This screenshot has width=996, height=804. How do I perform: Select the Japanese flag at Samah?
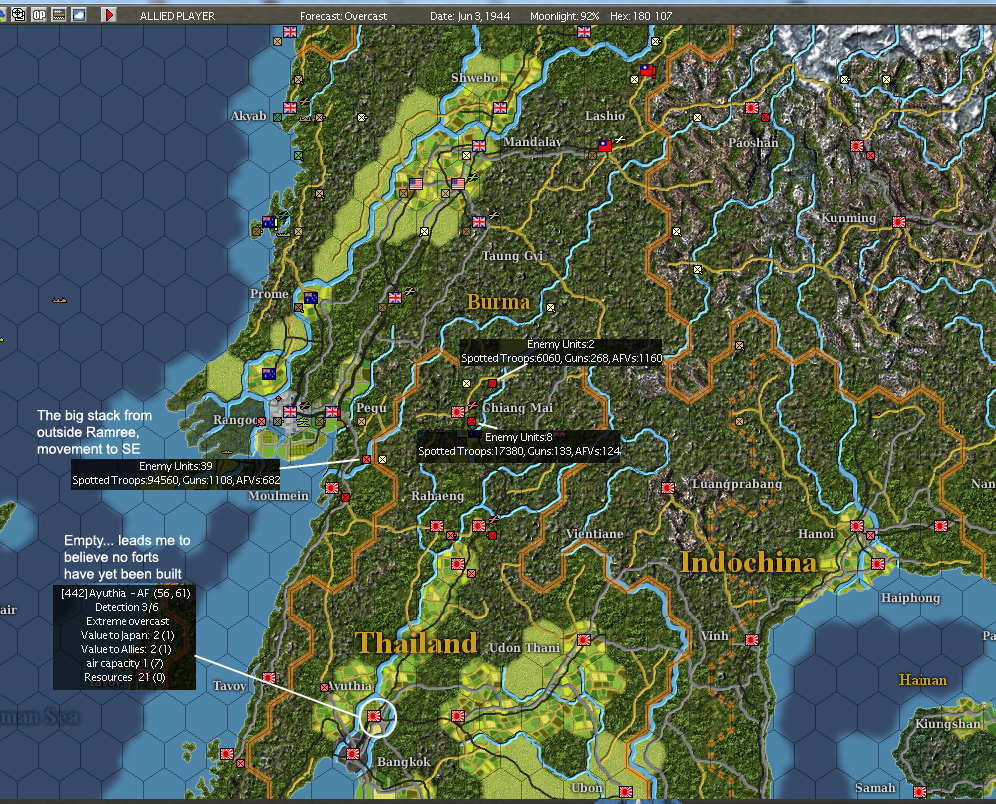(920, 791)
